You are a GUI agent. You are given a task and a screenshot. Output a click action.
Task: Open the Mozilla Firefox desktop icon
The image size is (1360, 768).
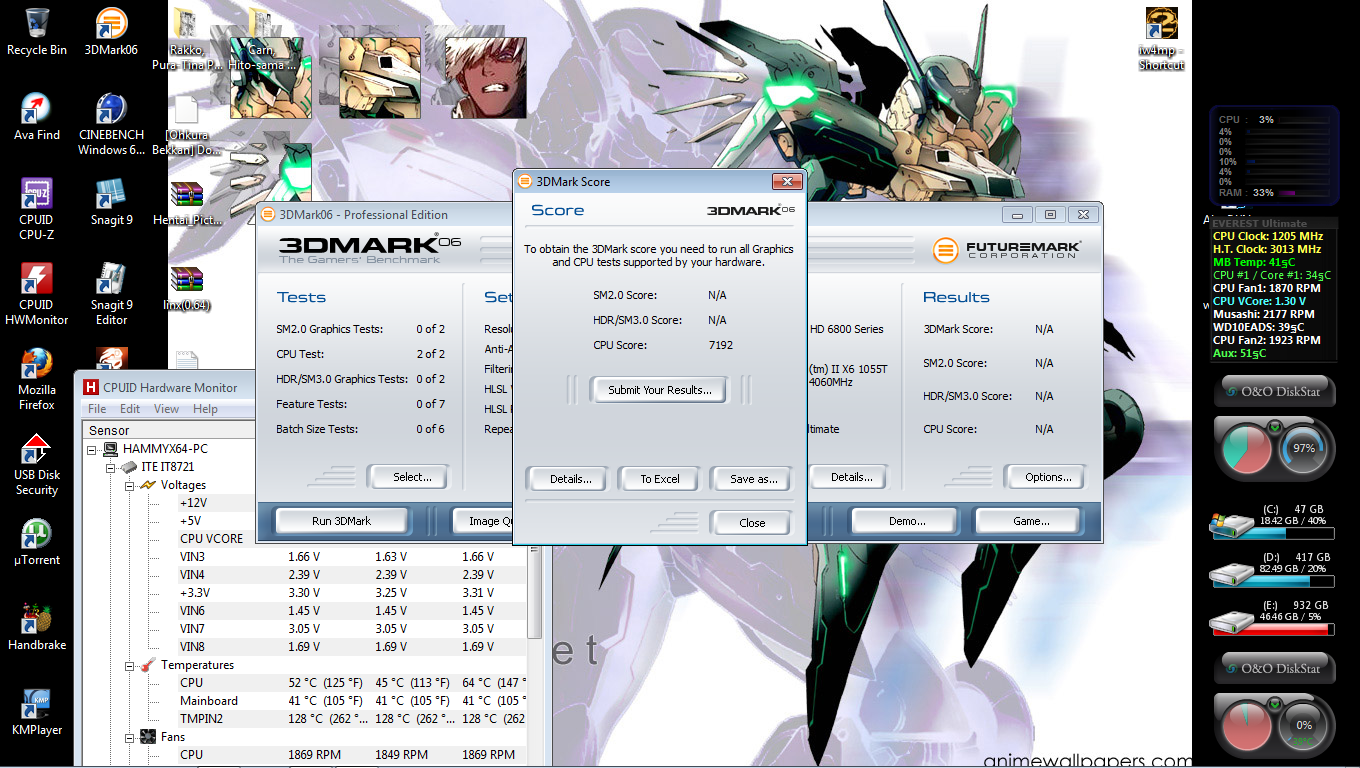point(37,379)
